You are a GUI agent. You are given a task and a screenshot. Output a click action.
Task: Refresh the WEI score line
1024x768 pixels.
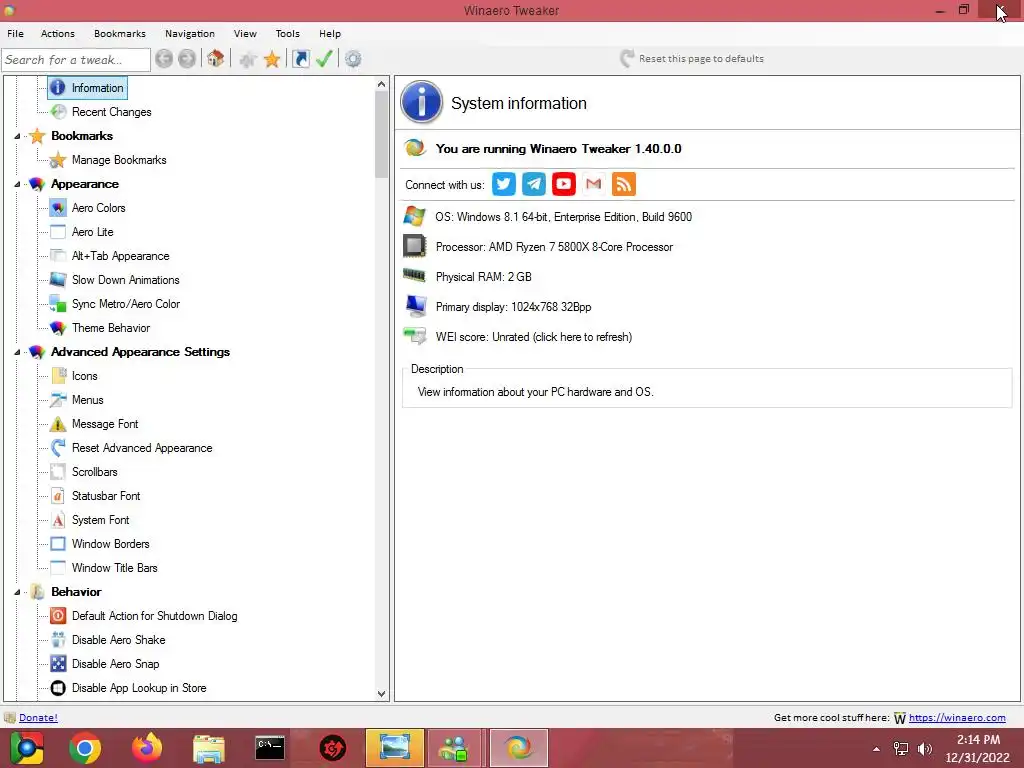(534, 337)
